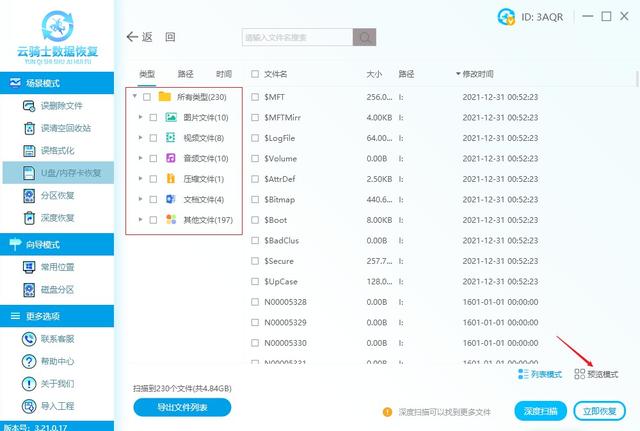Viewport: 640px width, 431px height.
Task: Tick the $UpCase checkbox
Action: [x=255, y=281]
